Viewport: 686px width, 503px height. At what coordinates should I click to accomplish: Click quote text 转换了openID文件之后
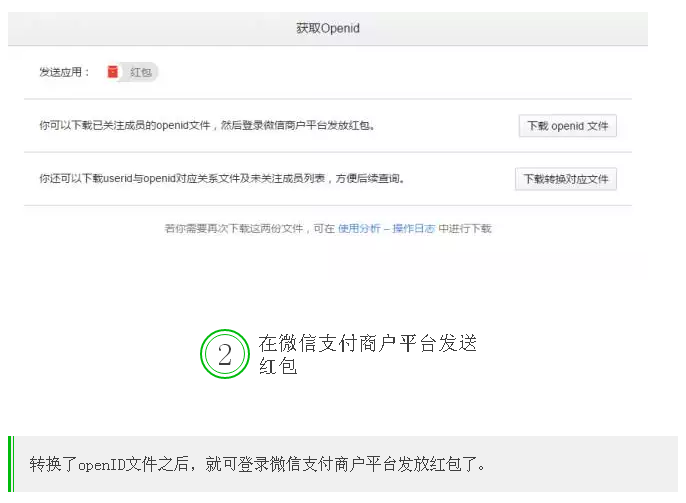coord(108,464)
